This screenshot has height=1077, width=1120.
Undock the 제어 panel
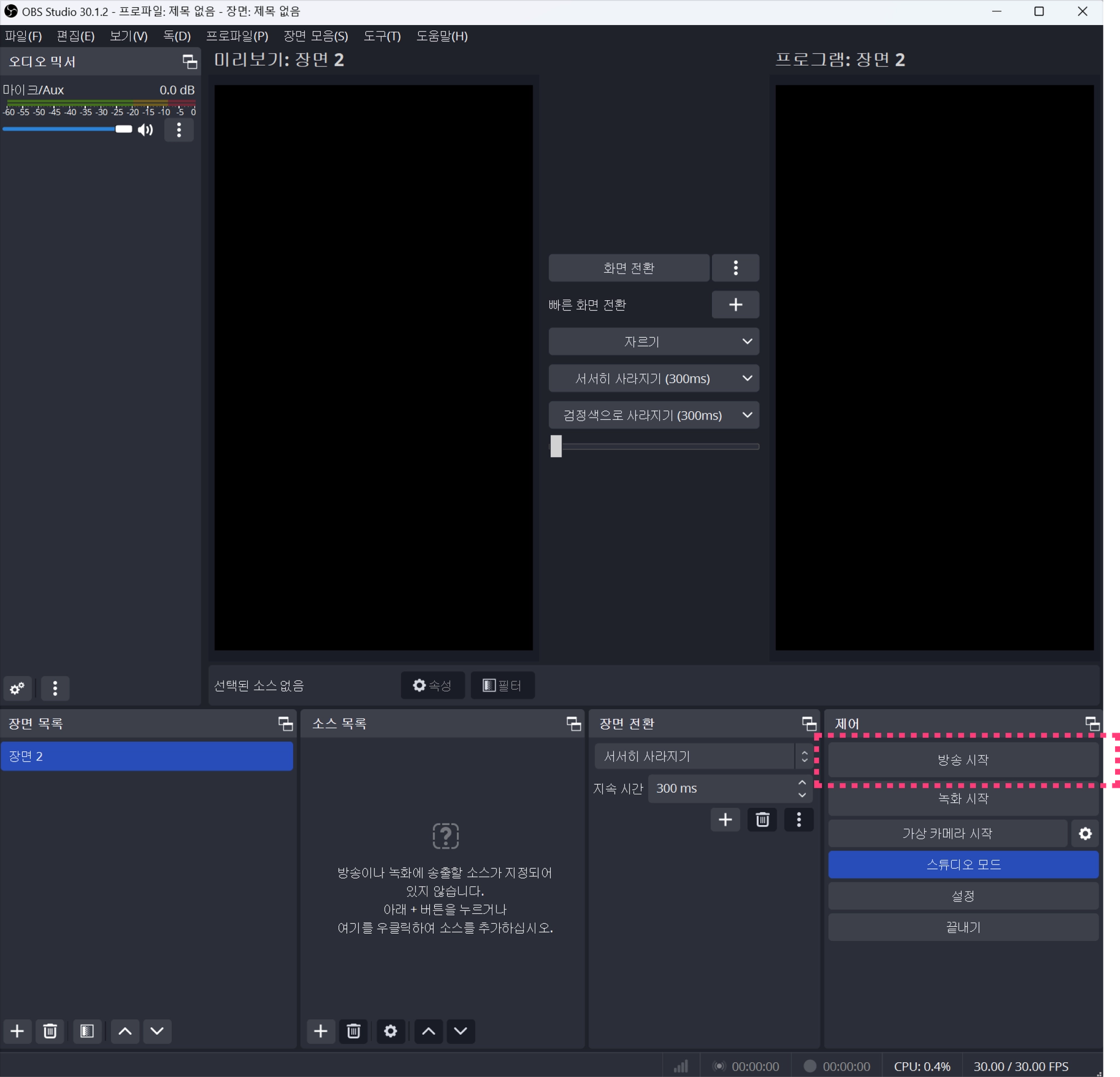[x=1092, y=723]
